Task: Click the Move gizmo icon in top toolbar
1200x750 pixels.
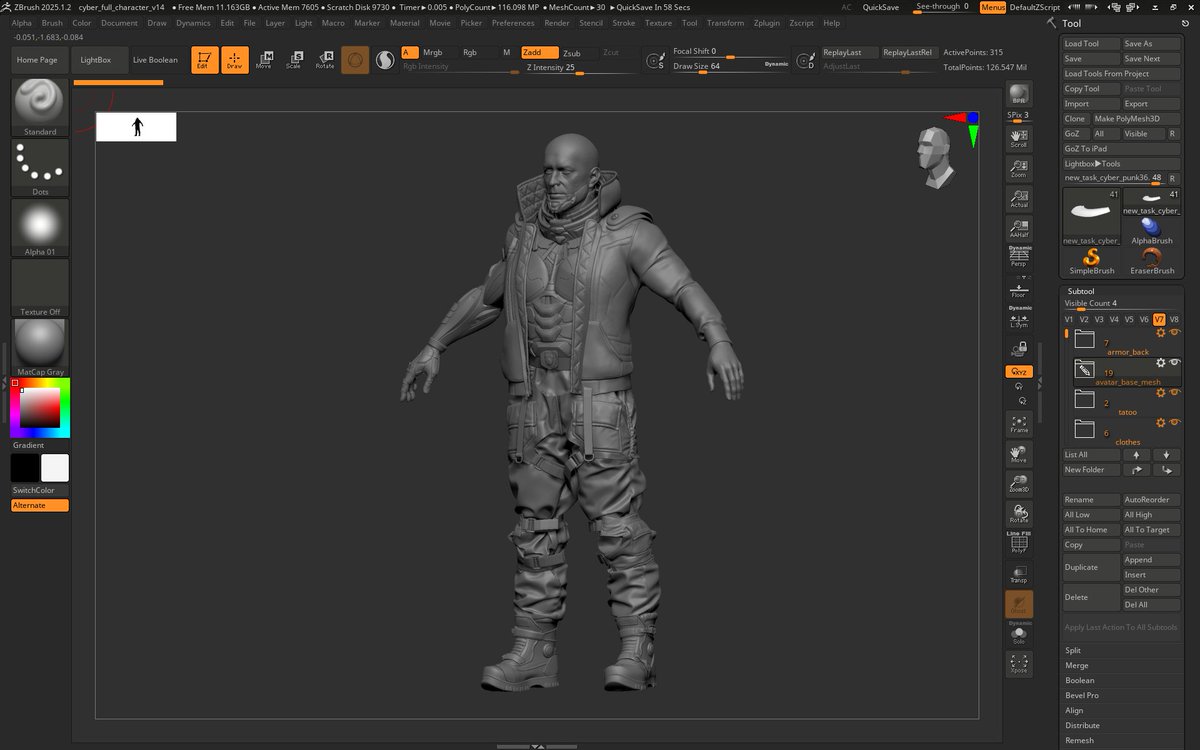Action: 264,59
